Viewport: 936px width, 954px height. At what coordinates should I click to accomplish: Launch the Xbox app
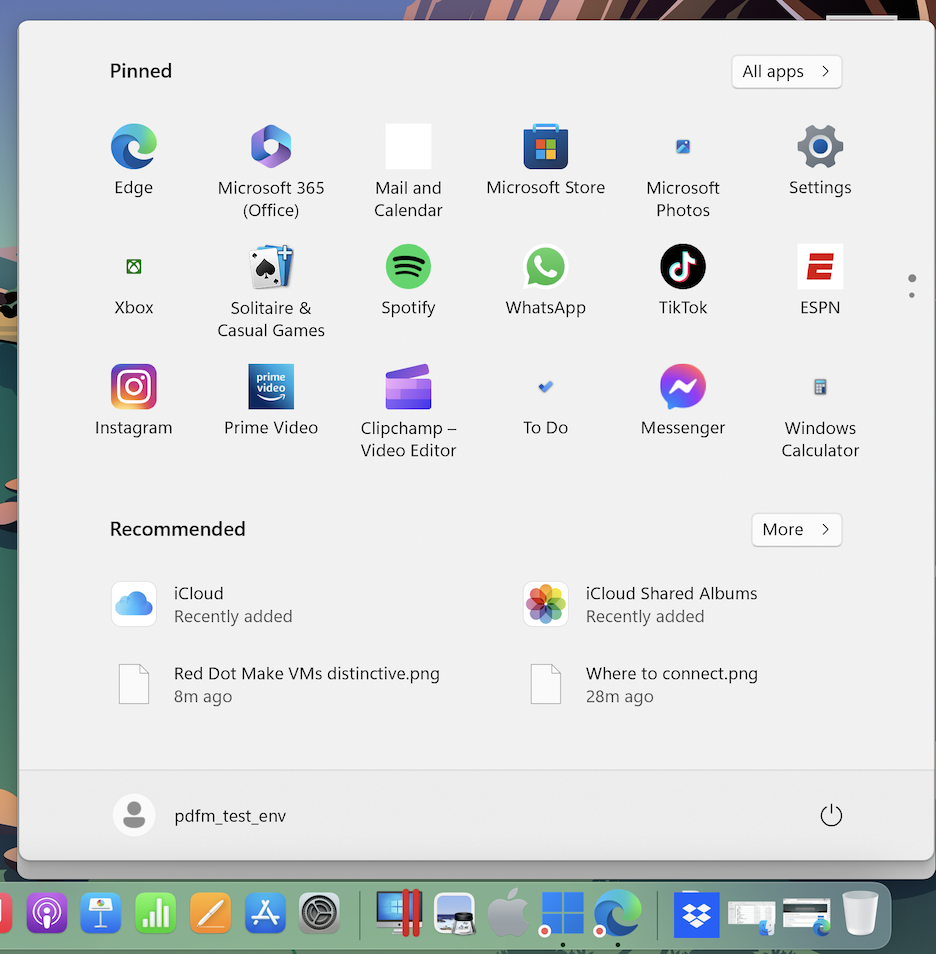coord(133,280)
